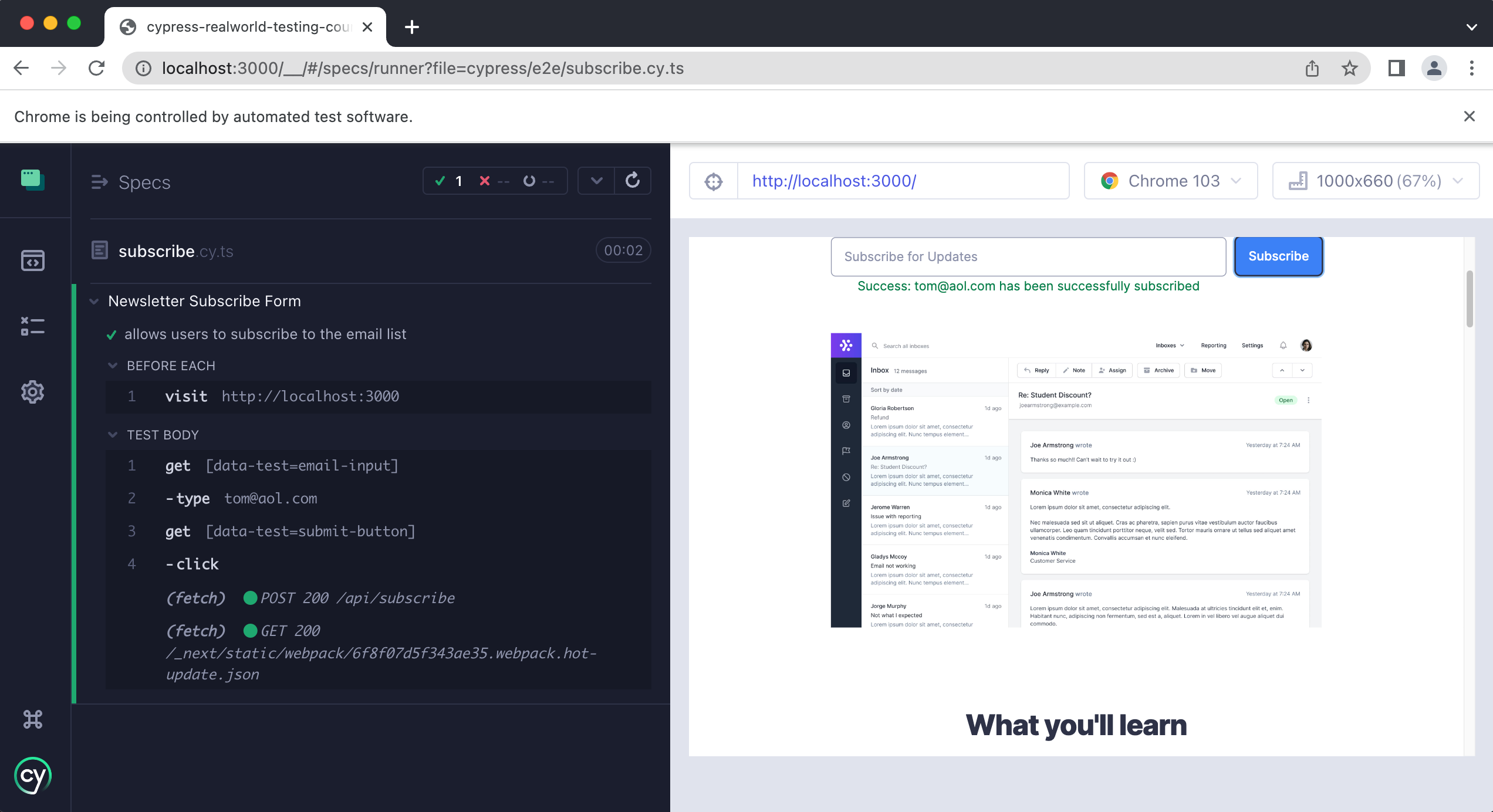The image size is (1493, 812).
Task: Click the blue Subscribe button
Action: tap(1278, 256)
